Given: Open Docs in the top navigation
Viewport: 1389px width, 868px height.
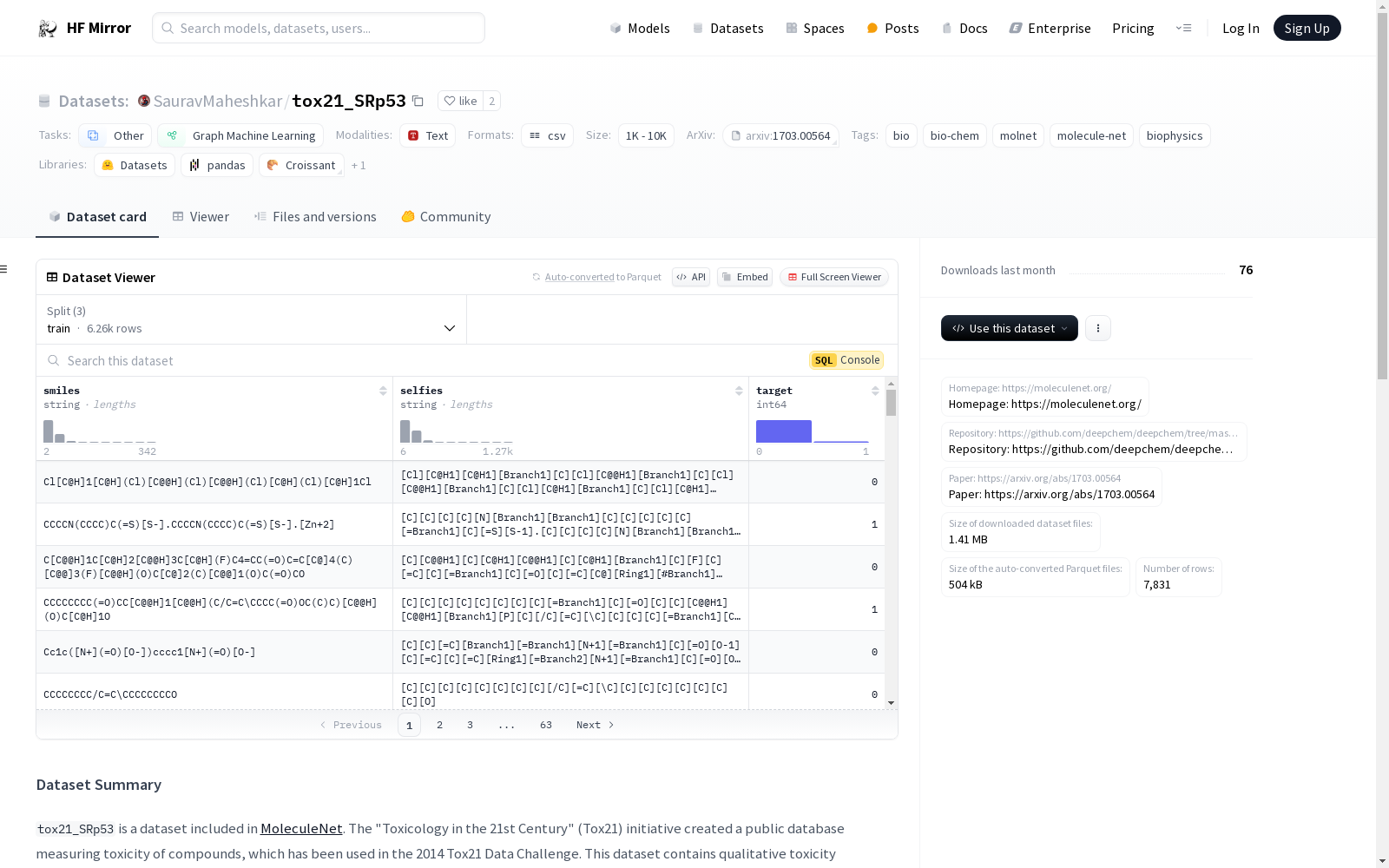Looking at the screenshot, I should click(x=964, y=28).
